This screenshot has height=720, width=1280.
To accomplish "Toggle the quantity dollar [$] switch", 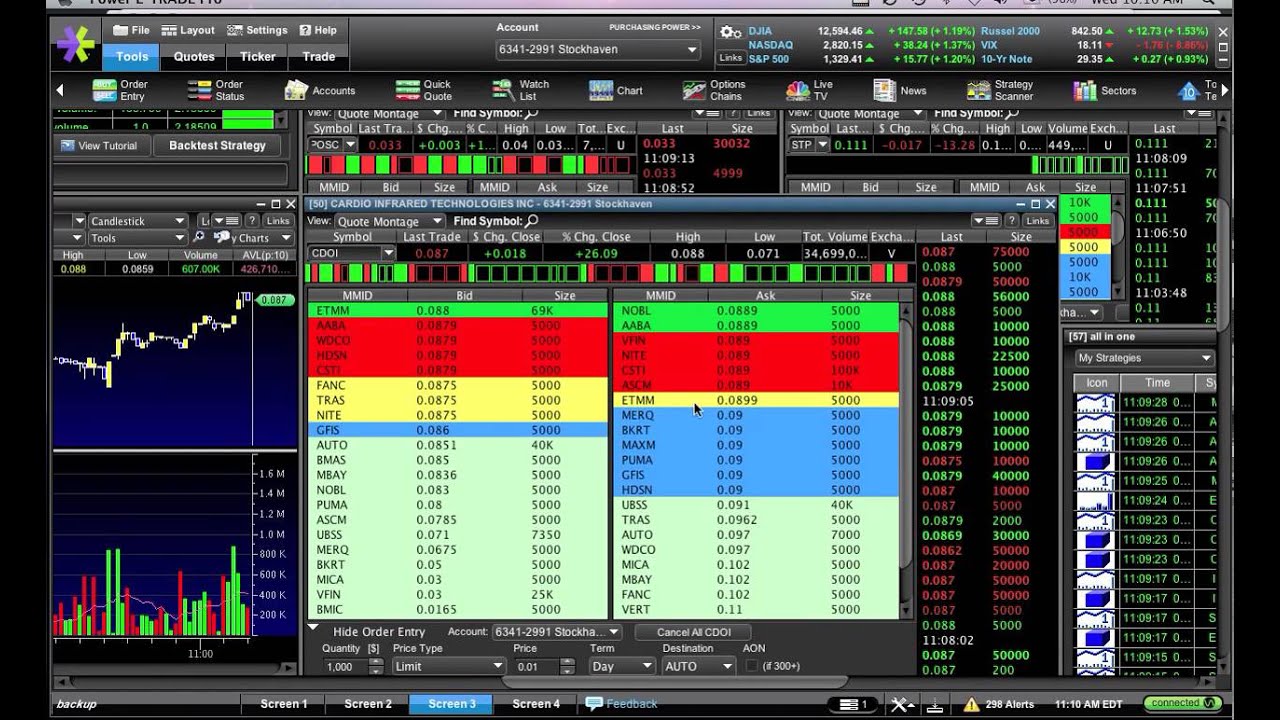I will click(x=374, y=649).
